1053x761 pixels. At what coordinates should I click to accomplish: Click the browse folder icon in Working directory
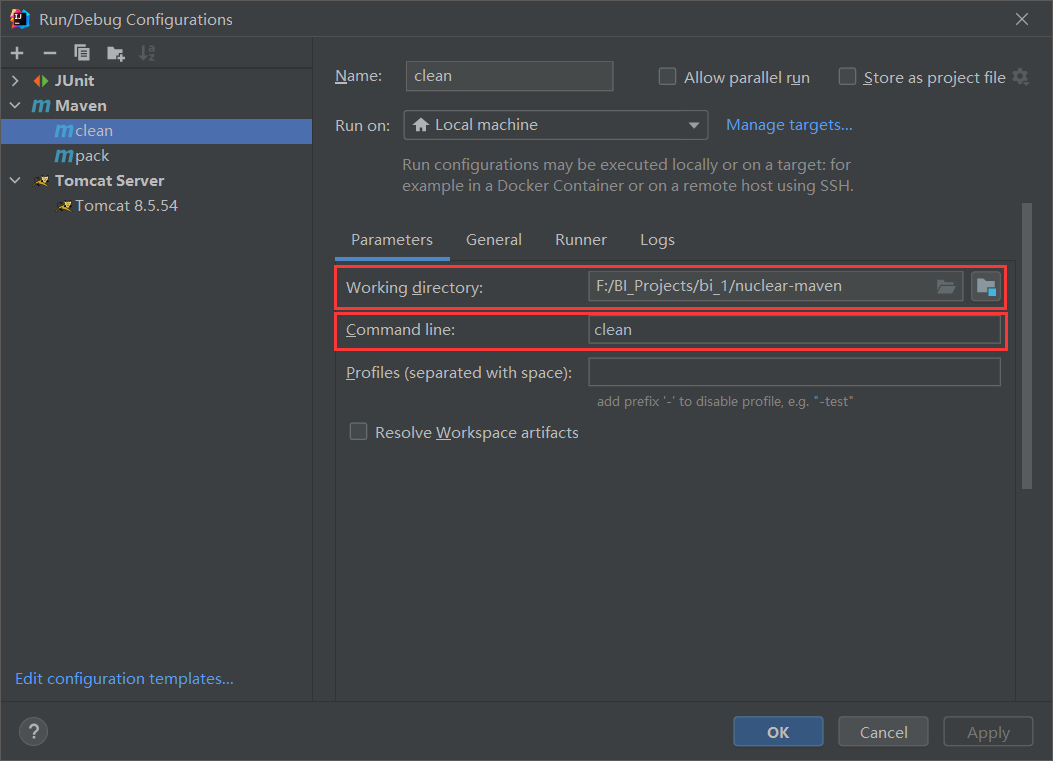click(945, 287)
